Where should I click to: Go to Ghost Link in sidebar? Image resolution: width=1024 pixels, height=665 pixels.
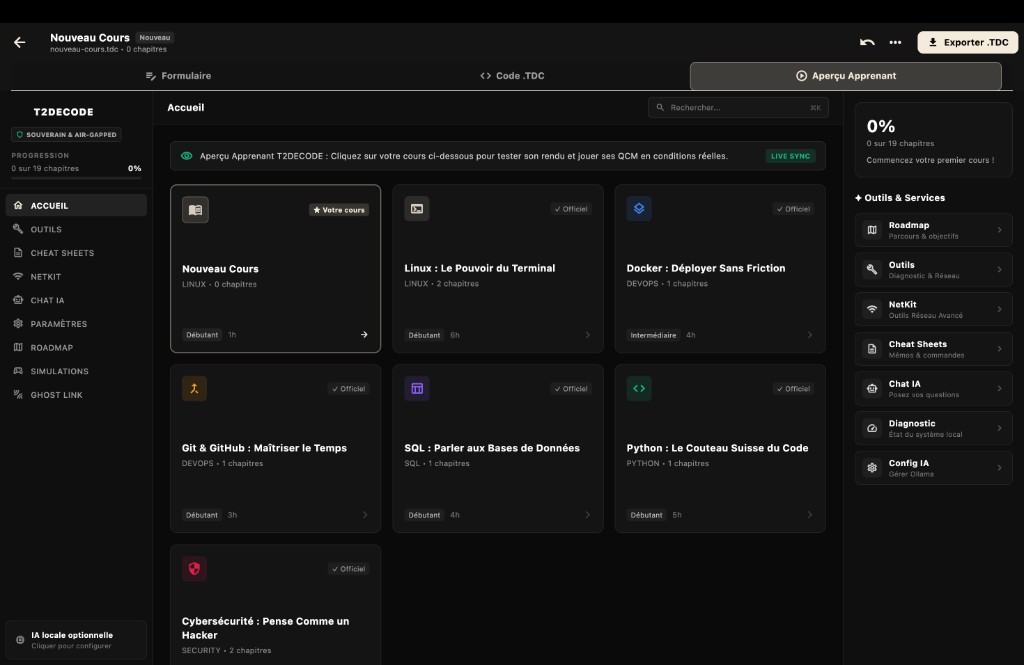76,395
